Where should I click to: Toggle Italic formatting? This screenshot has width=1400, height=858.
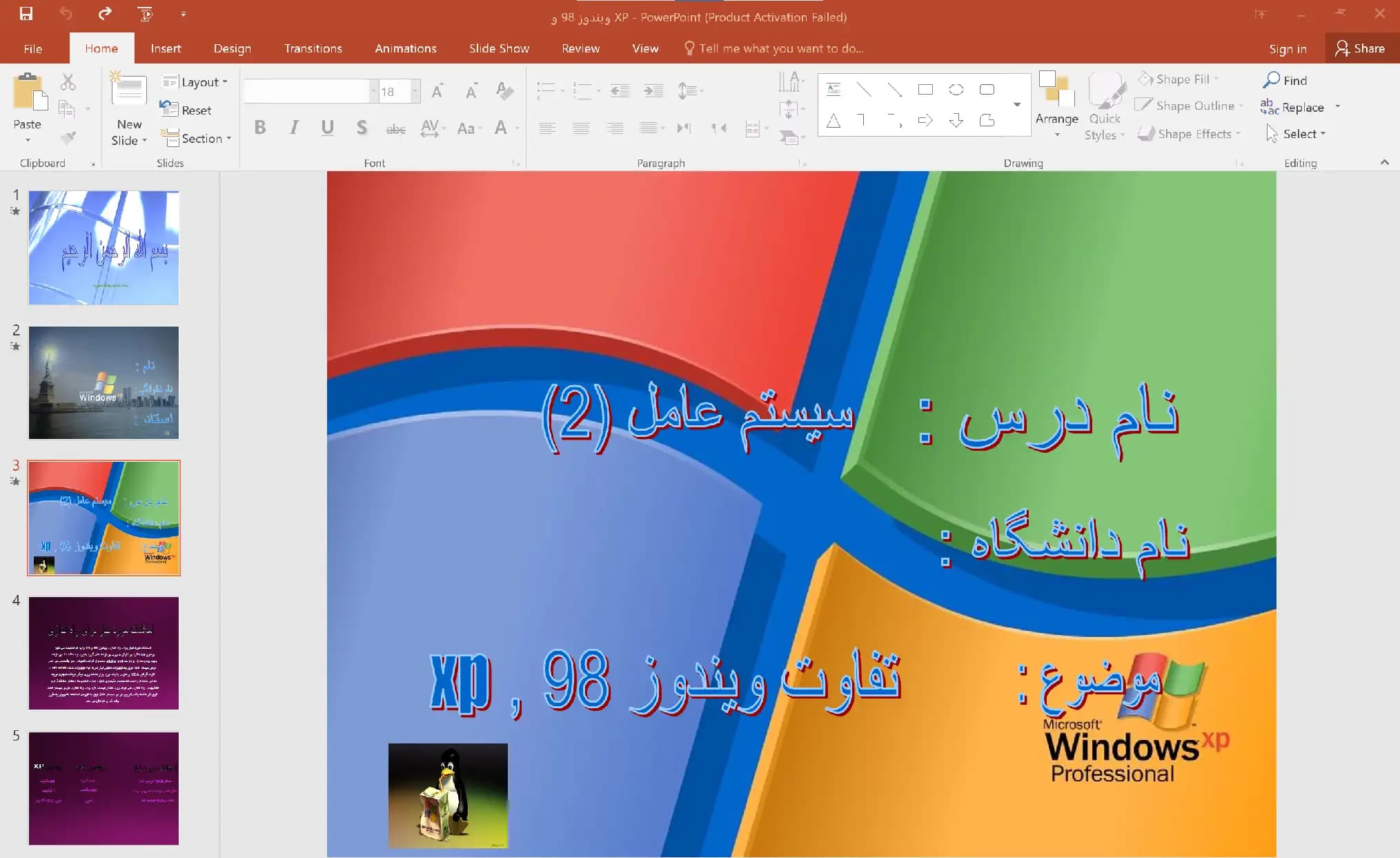tap(294, 127)
